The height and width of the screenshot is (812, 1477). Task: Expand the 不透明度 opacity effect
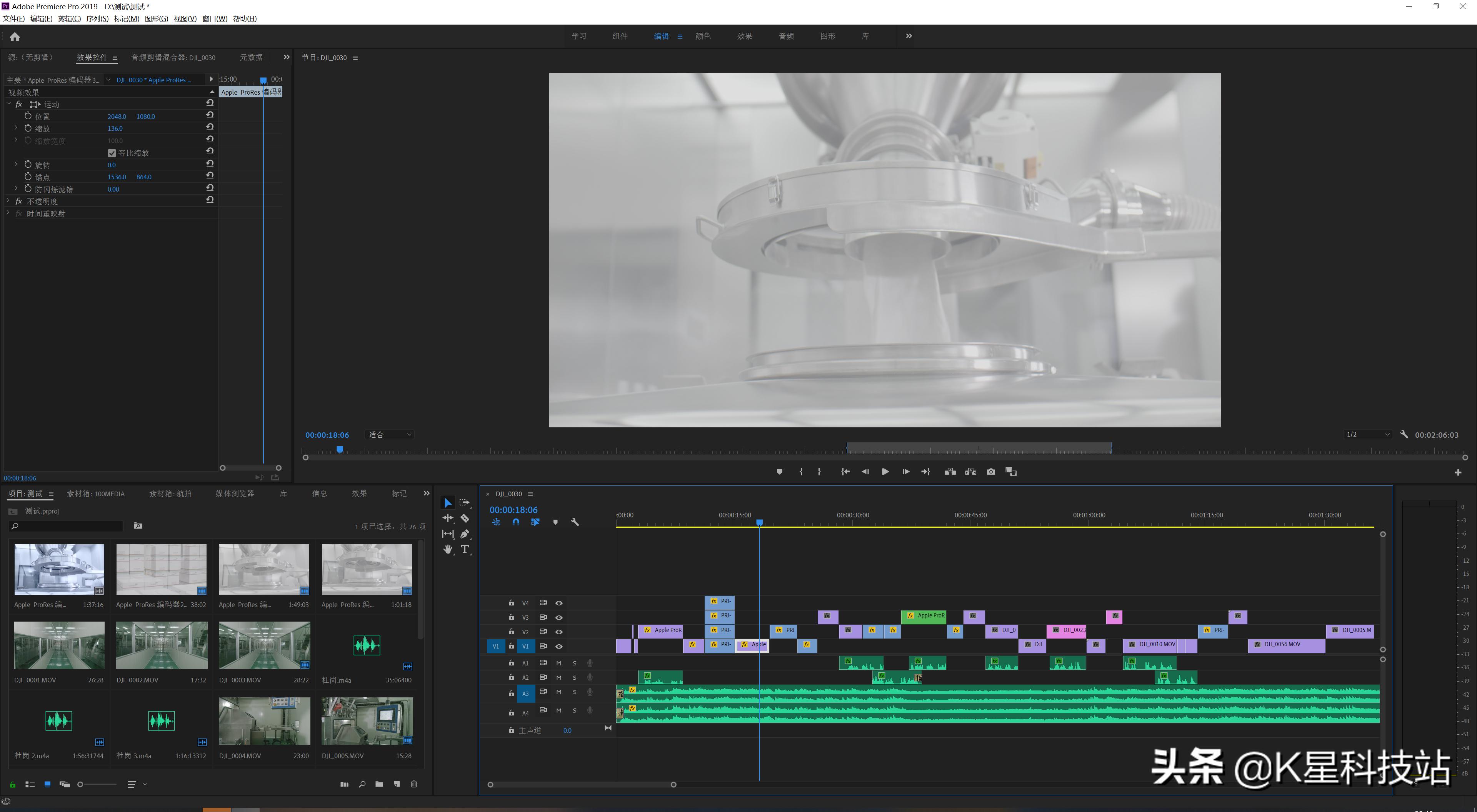pyautogui.click(x=8, y=201)
